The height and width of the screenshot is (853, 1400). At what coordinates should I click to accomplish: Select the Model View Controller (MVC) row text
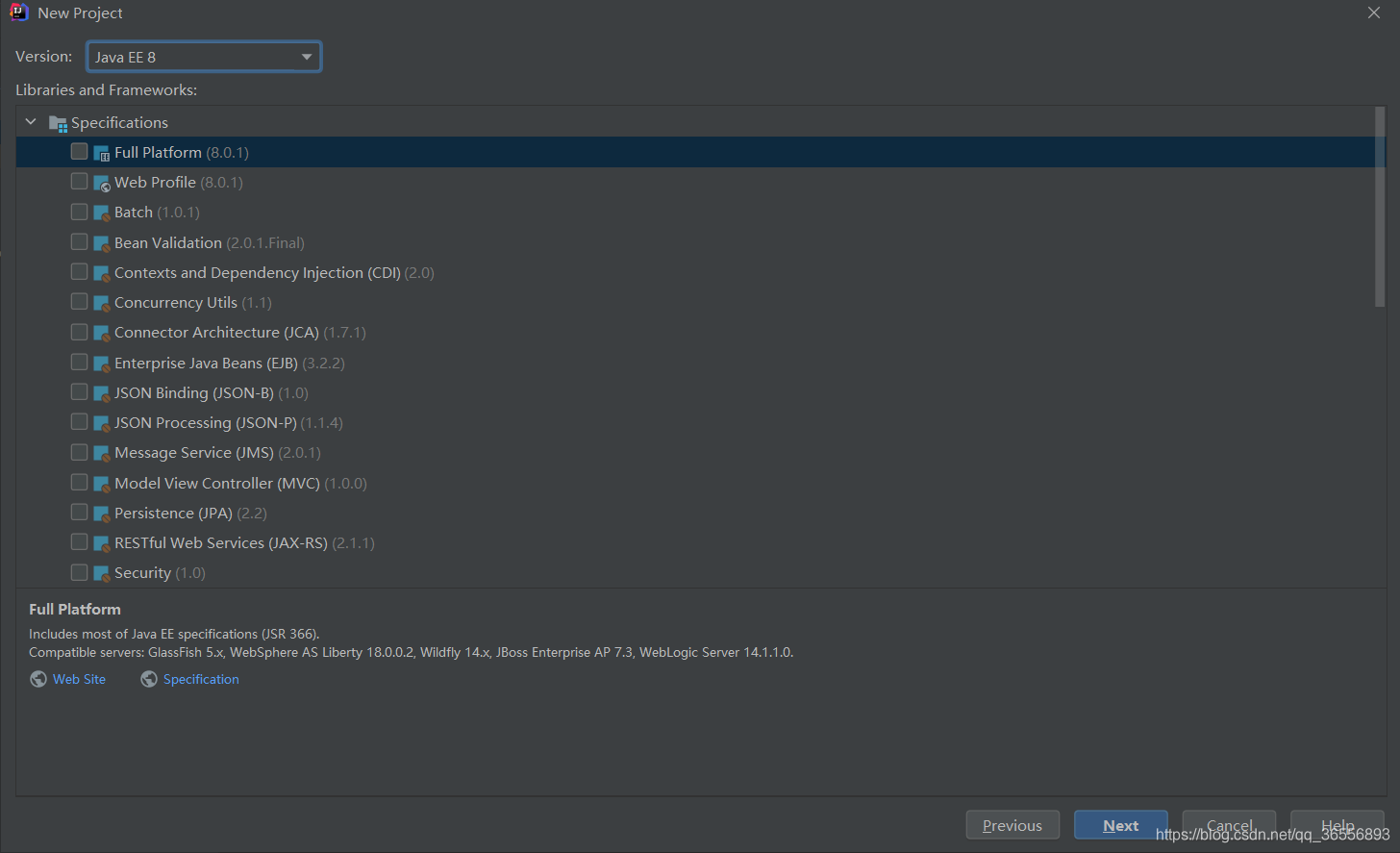pyautogui.click(x=240, y=484)
